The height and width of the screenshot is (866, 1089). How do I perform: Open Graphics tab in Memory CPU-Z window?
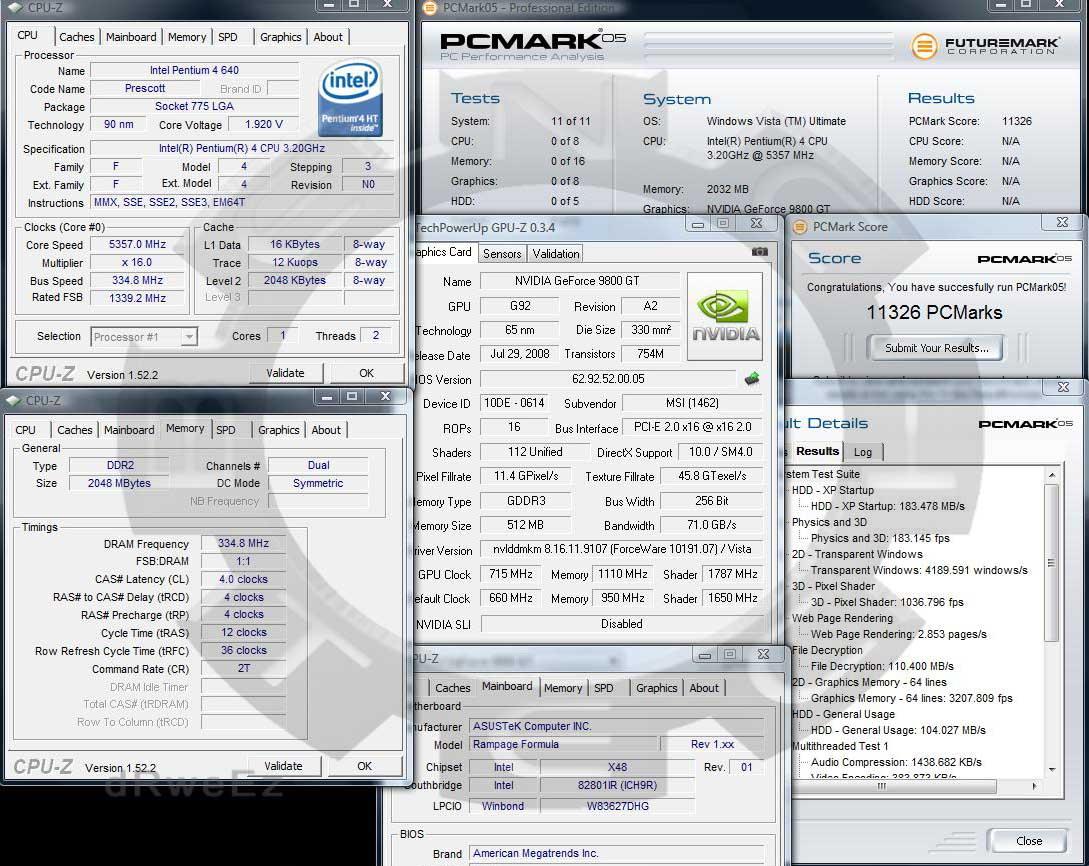pyautogui.click(x=279, y=430)
